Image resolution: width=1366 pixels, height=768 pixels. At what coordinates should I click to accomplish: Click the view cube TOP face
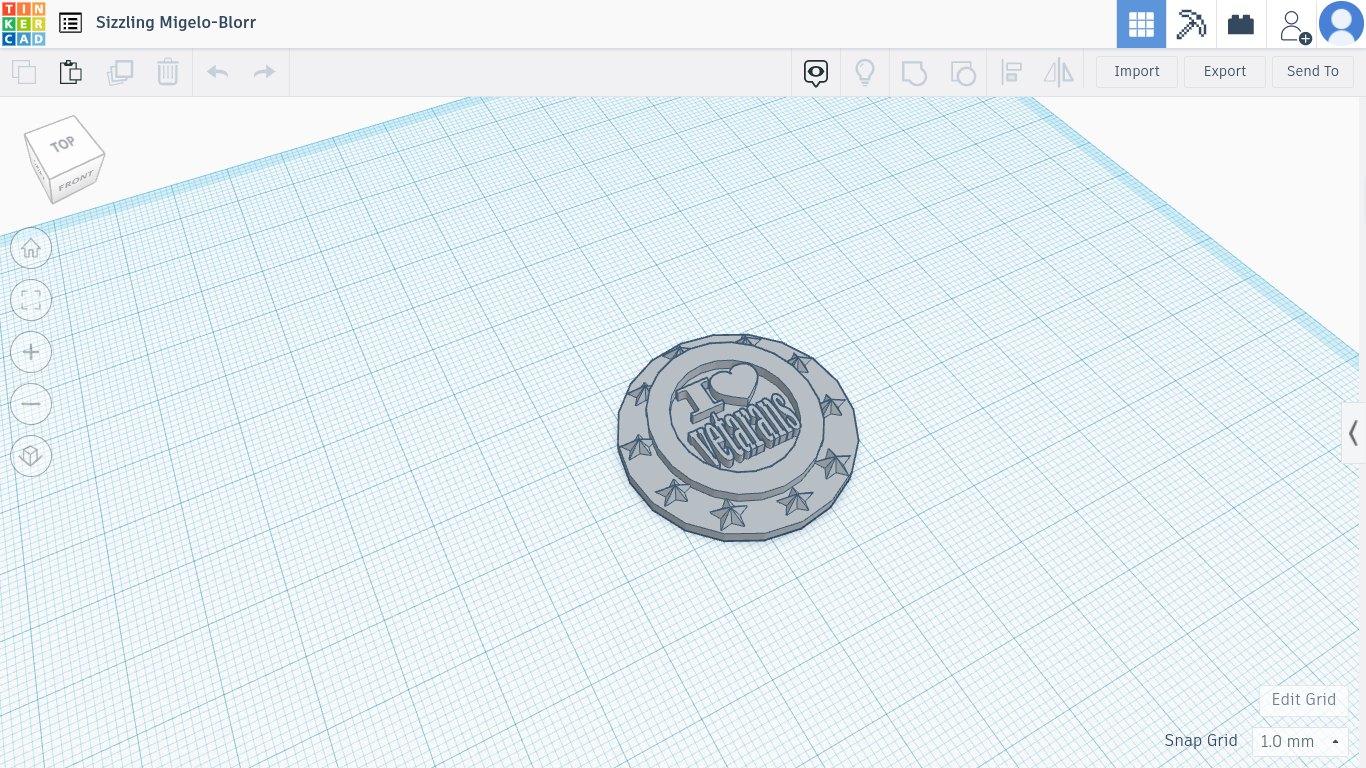64,144
